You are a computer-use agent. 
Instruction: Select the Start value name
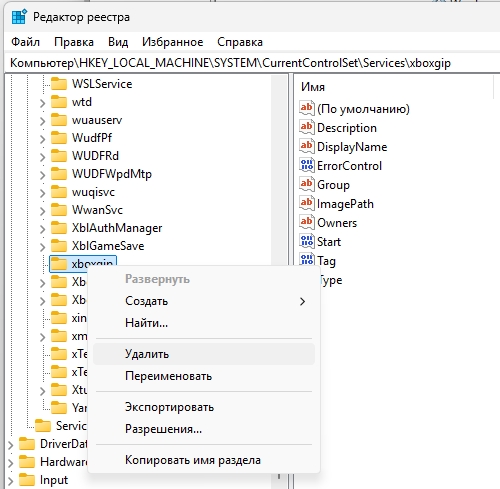[x=329, y=242]
